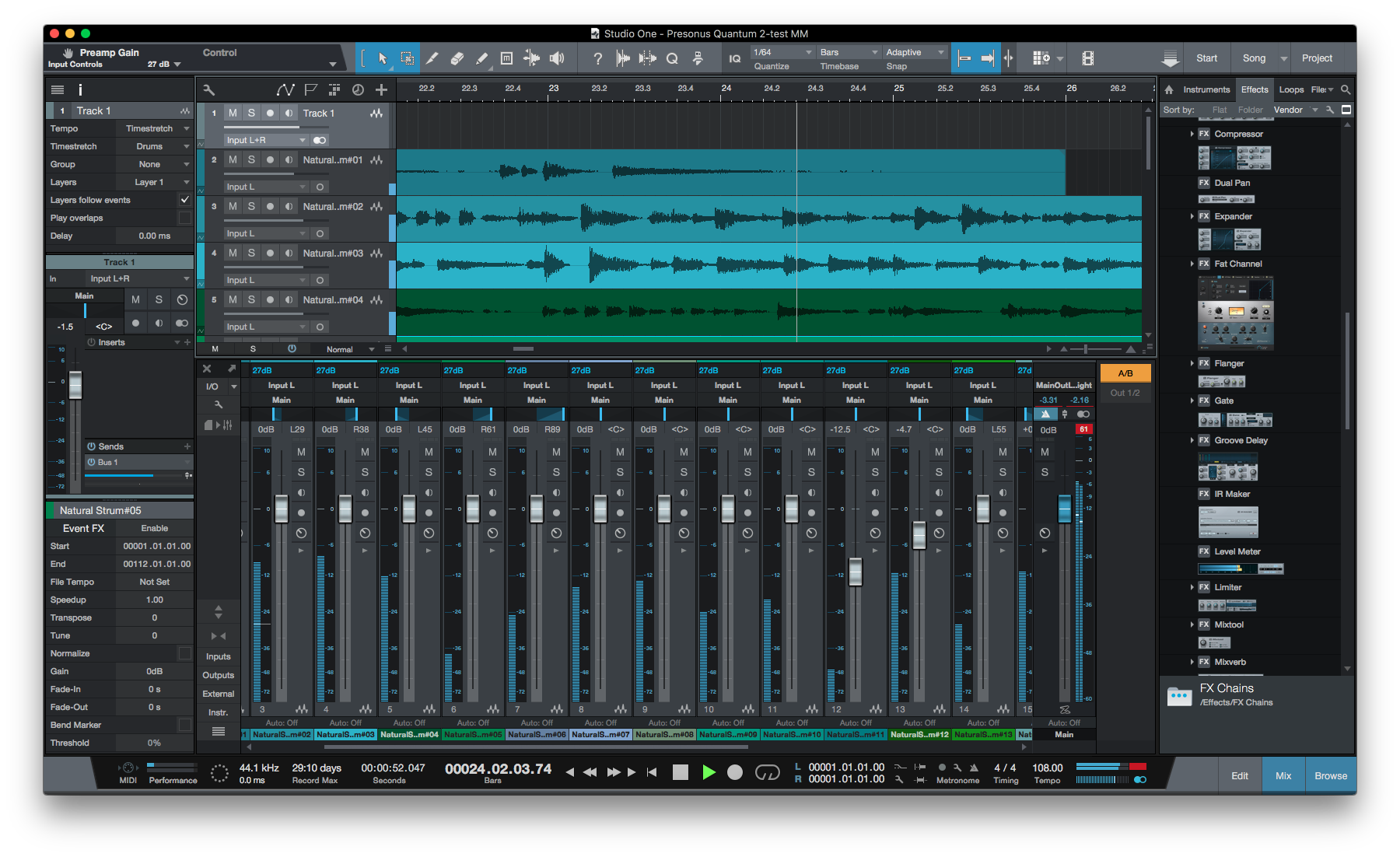Click the Main output fader handle
Viewport: 1400px width, 857px height.
pos(1064,509)
